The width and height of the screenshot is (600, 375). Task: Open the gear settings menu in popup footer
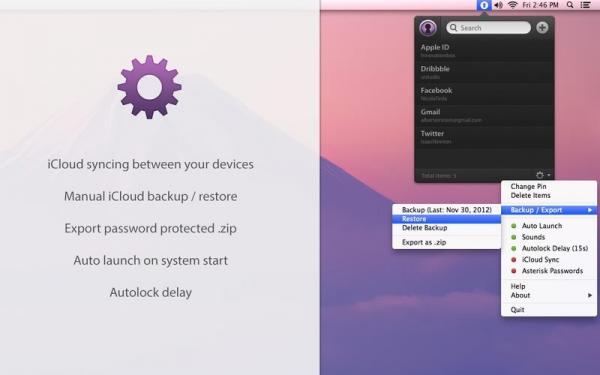click(540, 175)
